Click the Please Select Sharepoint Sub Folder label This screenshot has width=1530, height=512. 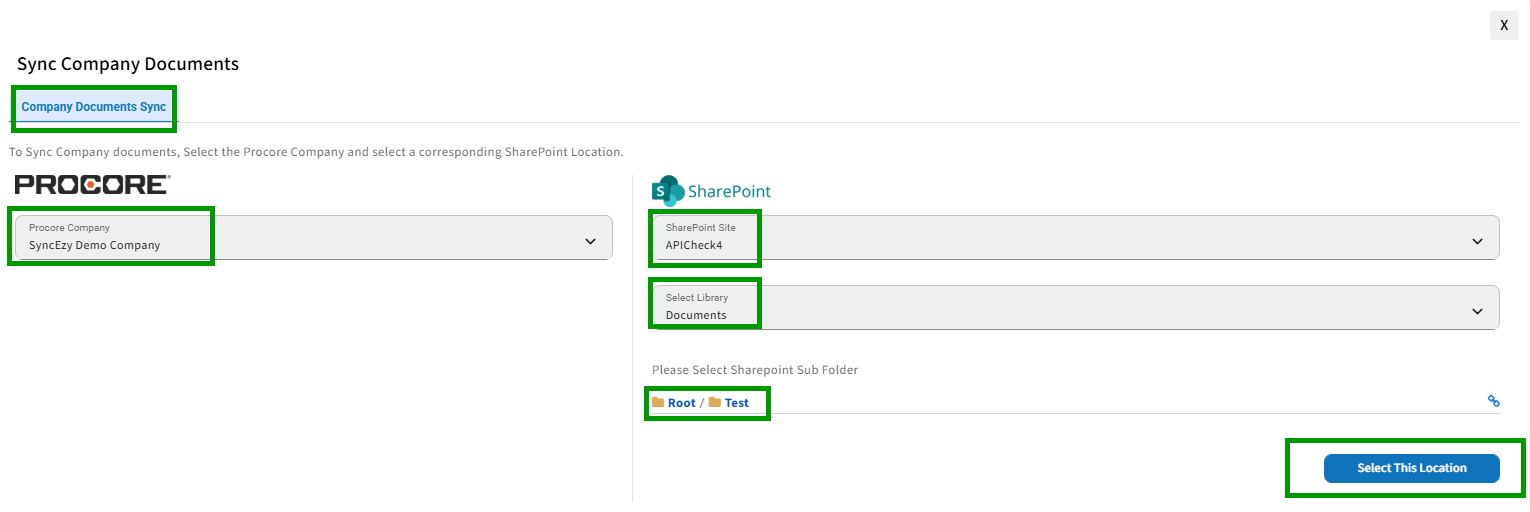(x=755, y=370)
